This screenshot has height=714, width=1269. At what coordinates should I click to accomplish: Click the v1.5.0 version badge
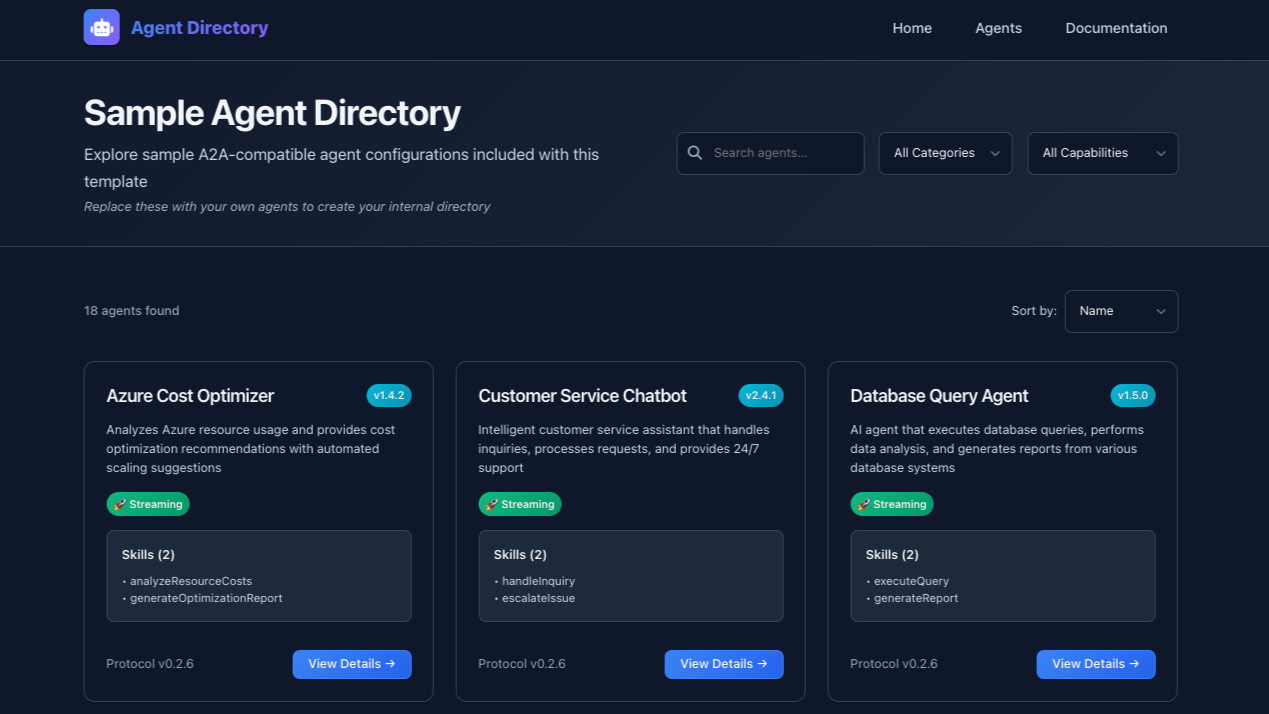point(1133,395)
